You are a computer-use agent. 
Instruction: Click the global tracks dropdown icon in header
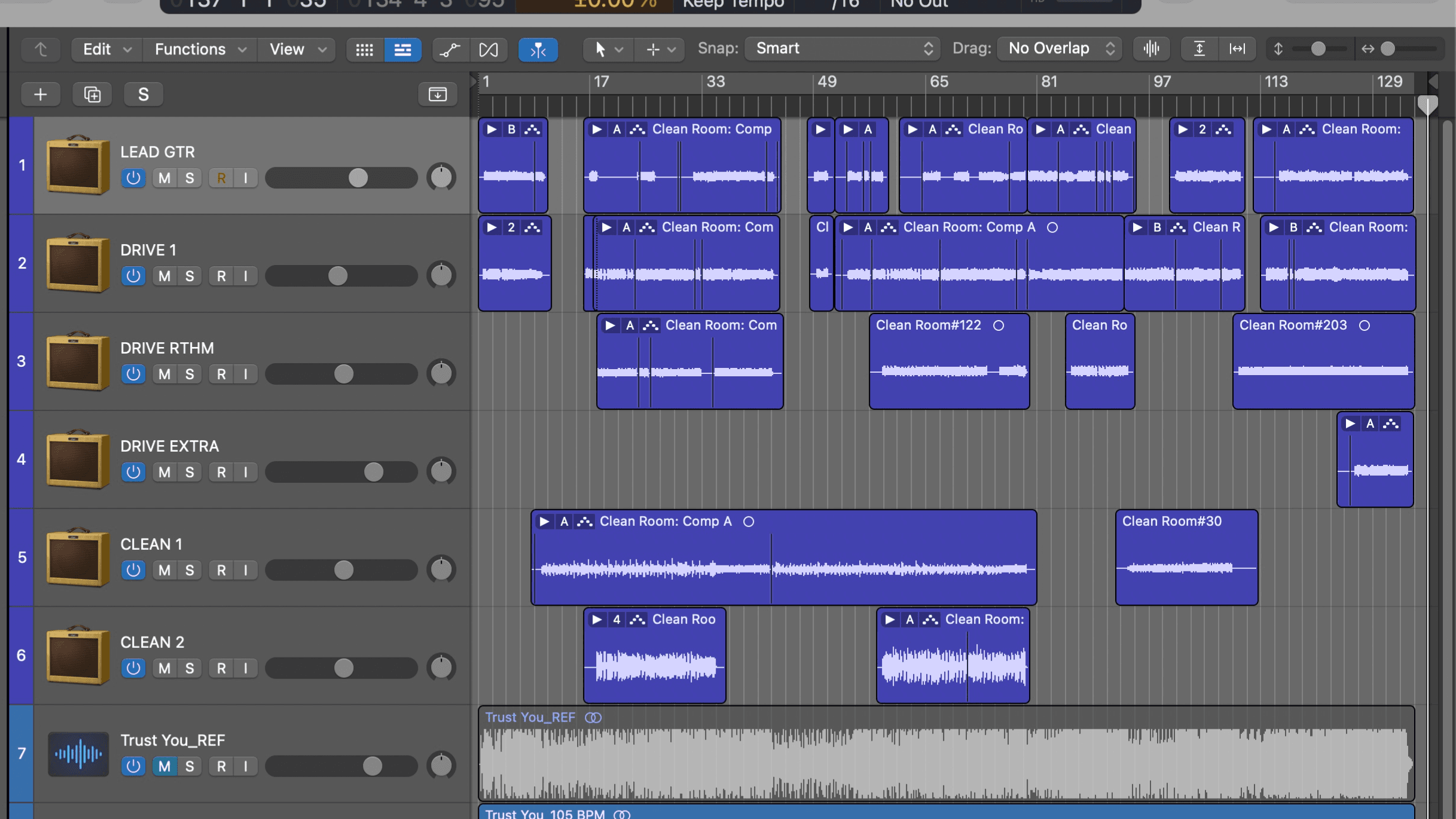(x=438, y=95)
